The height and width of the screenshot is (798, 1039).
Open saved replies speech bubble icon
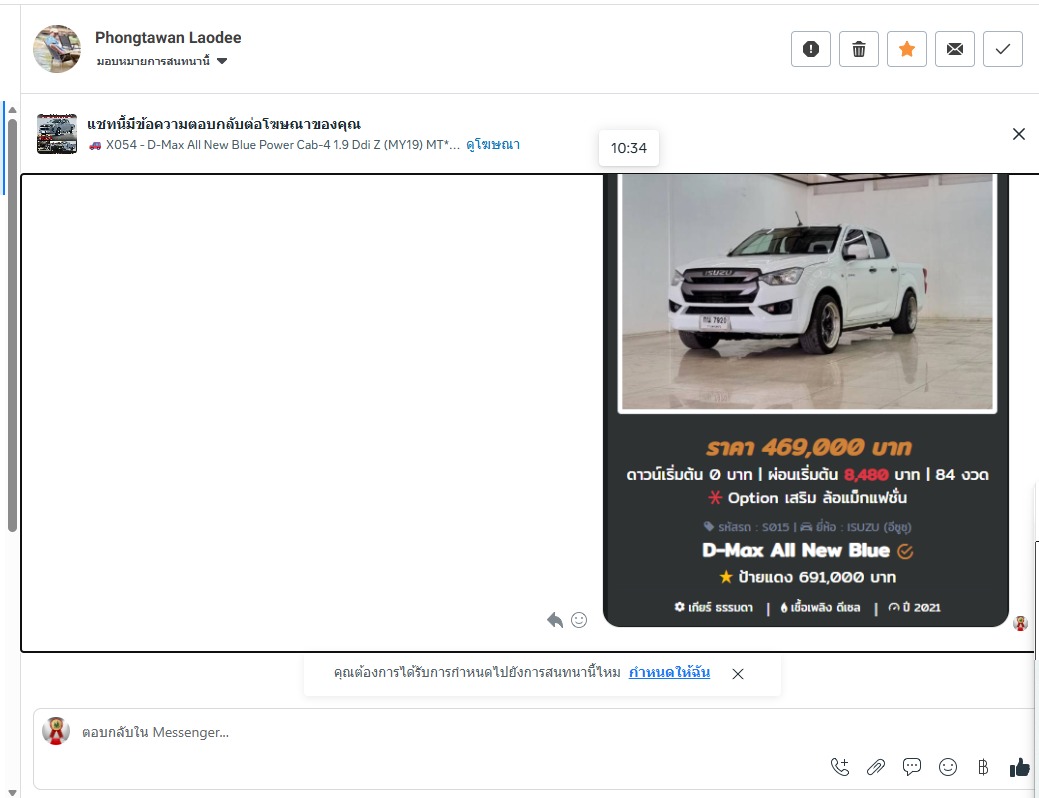(x=912, y=767)
